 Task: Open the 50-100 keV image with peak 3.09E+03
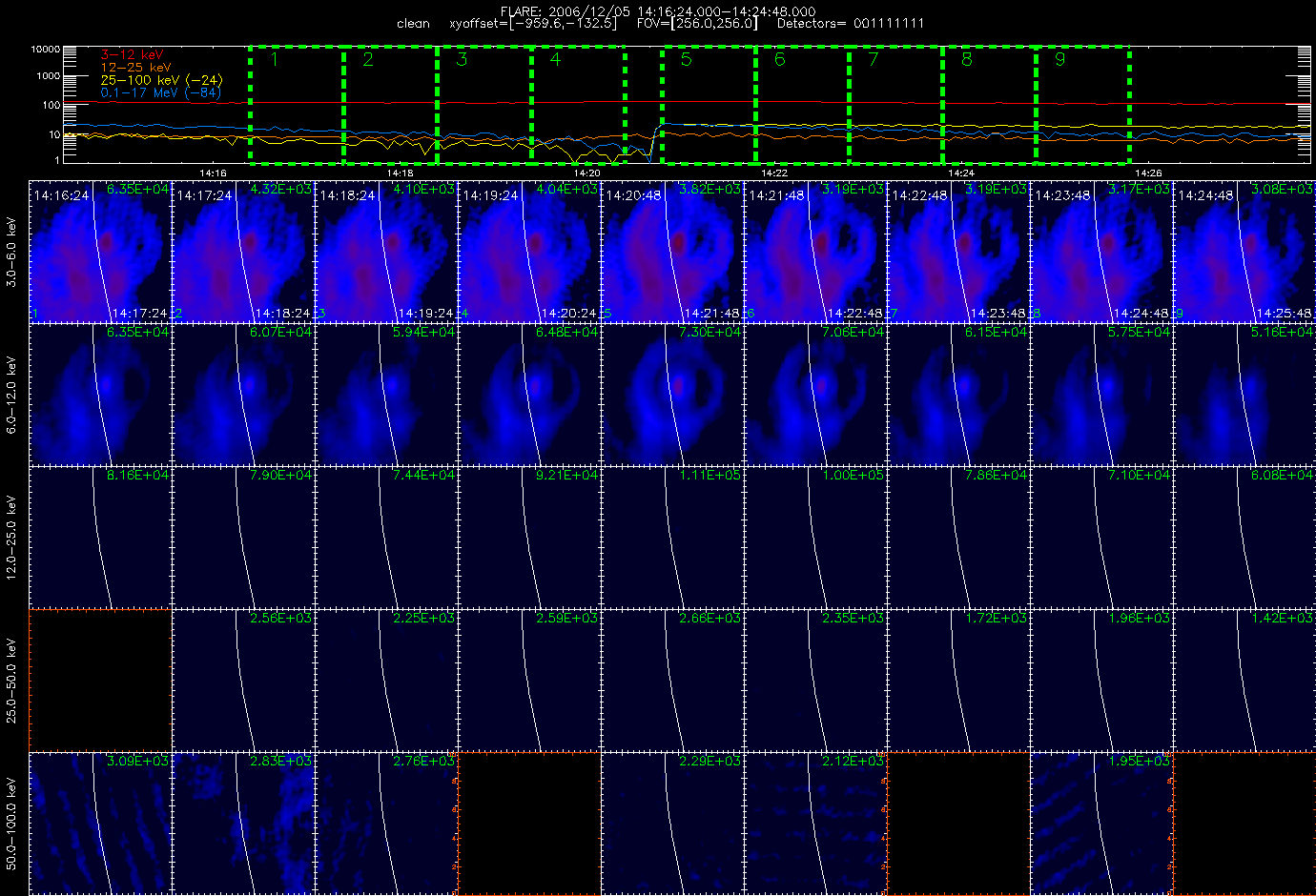pos(100,824)
